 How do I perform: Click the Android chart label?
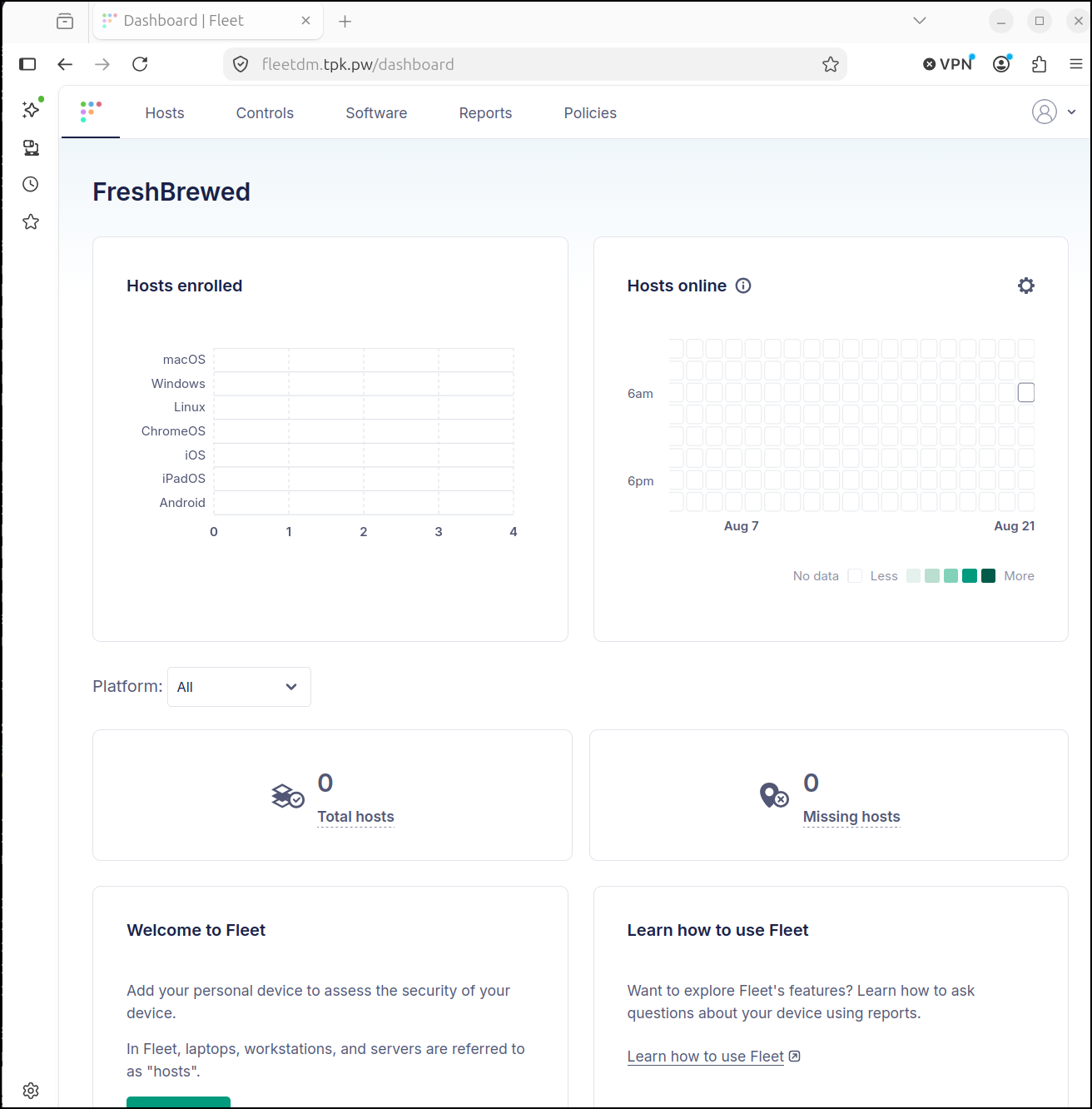(182, 503)
